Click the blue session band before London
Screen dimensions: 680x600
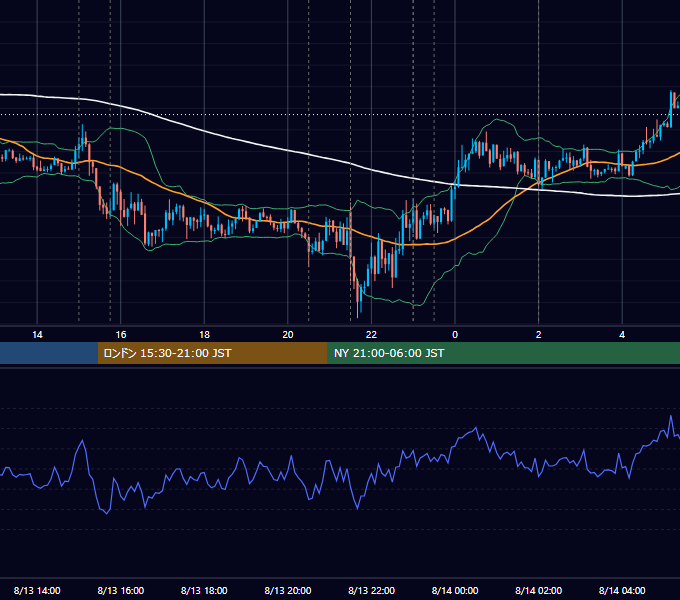point(49,353)
